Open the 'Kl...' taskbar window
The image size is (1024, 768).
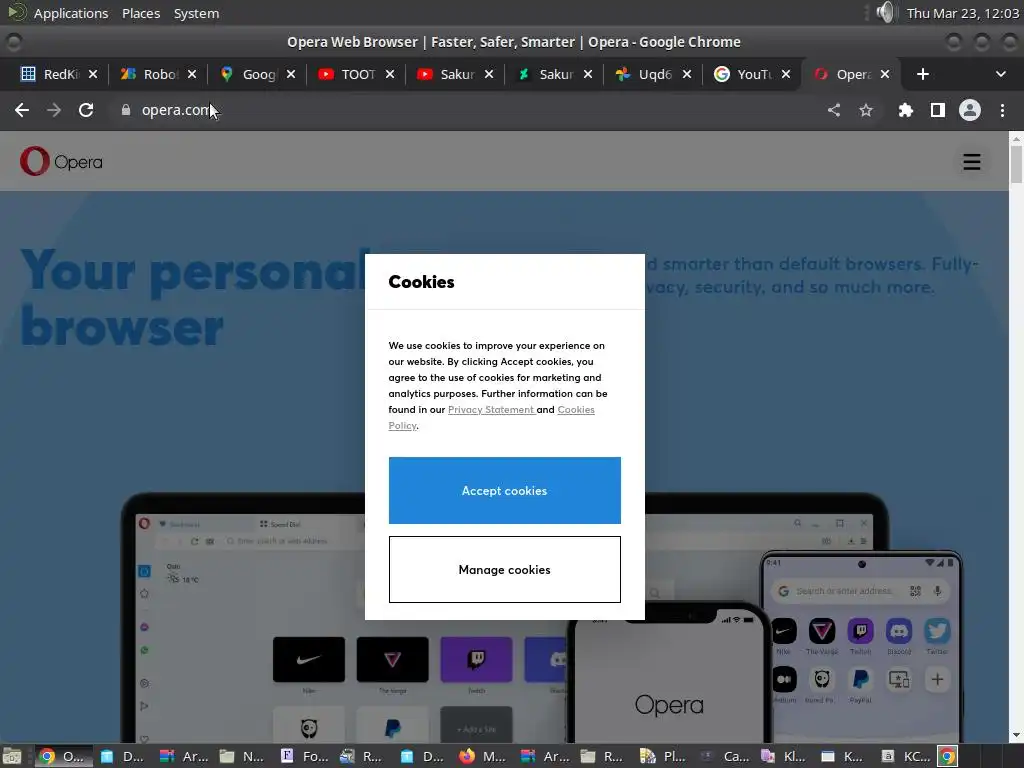[784, 756]
